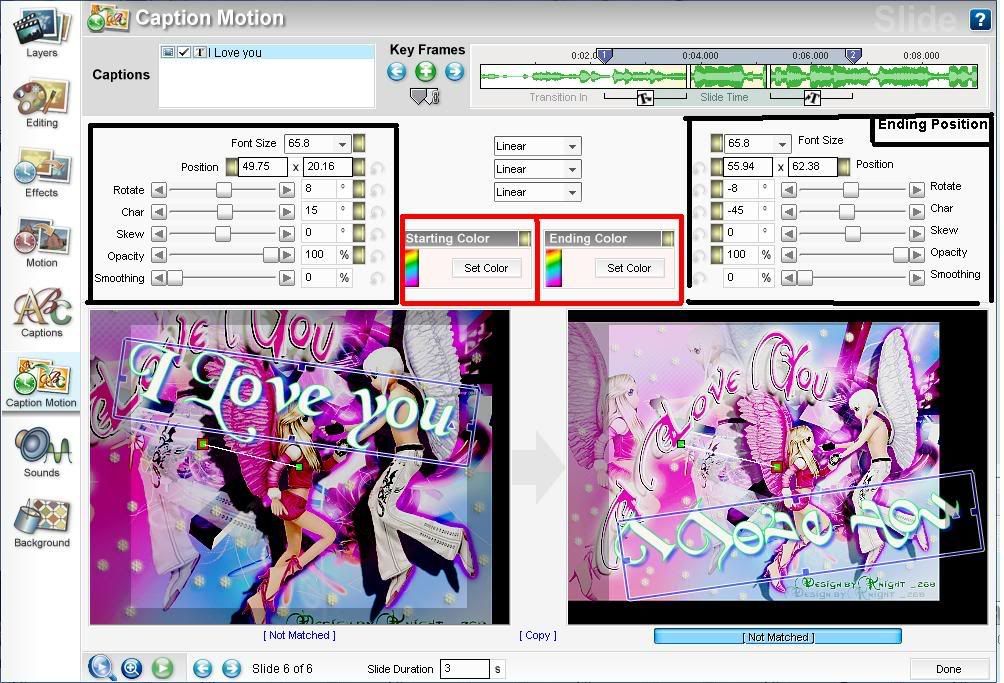Open Caption Motion section in sidebar
1004x683 pixels.
[41, 383]
